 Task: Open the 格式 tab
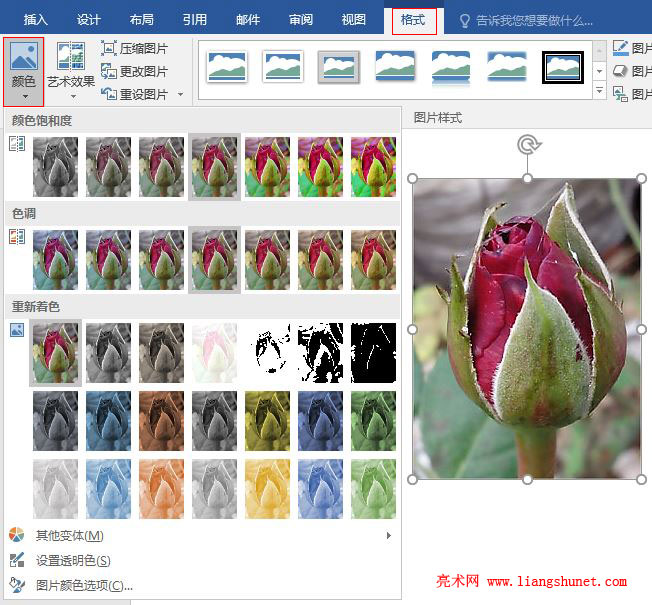pos(414,20)
